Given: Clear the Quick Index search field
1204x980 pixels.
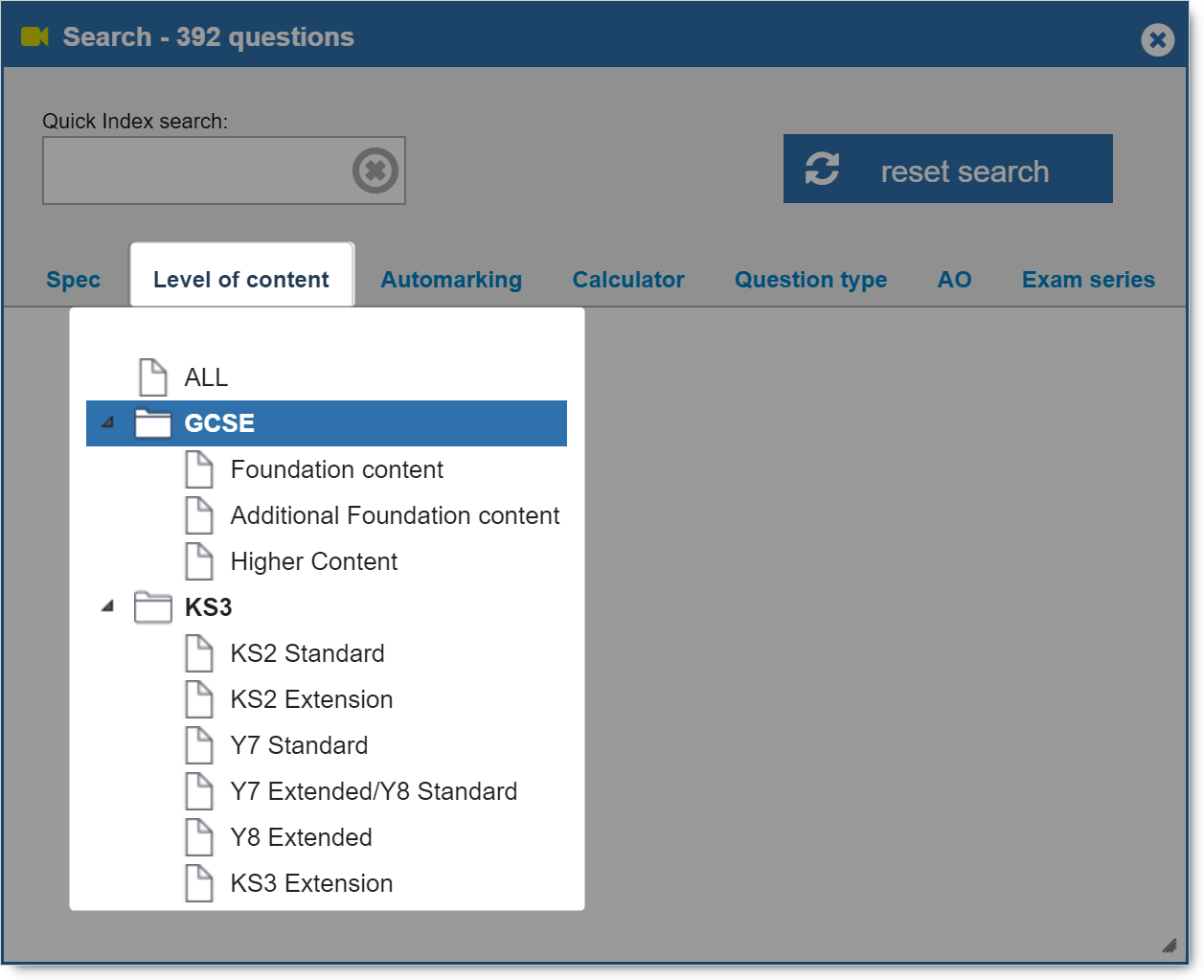Looking at the screenshot, I should click(375, 171).
